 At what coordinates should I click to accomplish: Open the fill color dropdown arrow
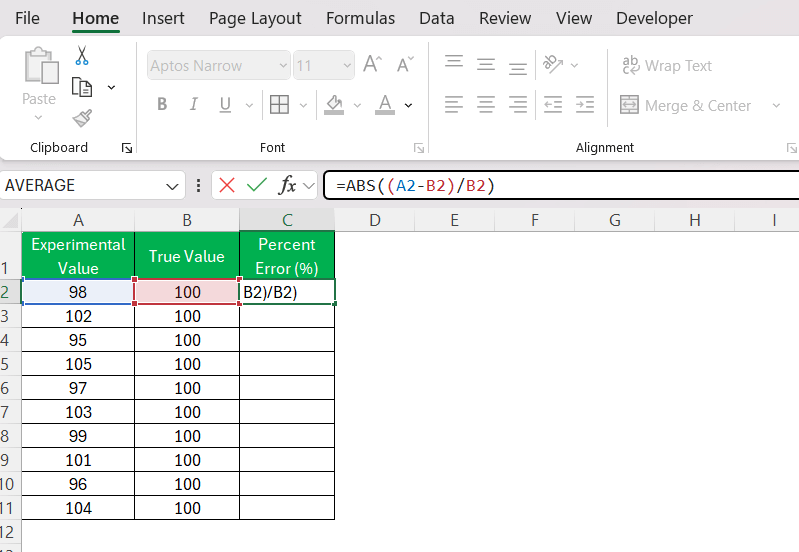[357, 106]
